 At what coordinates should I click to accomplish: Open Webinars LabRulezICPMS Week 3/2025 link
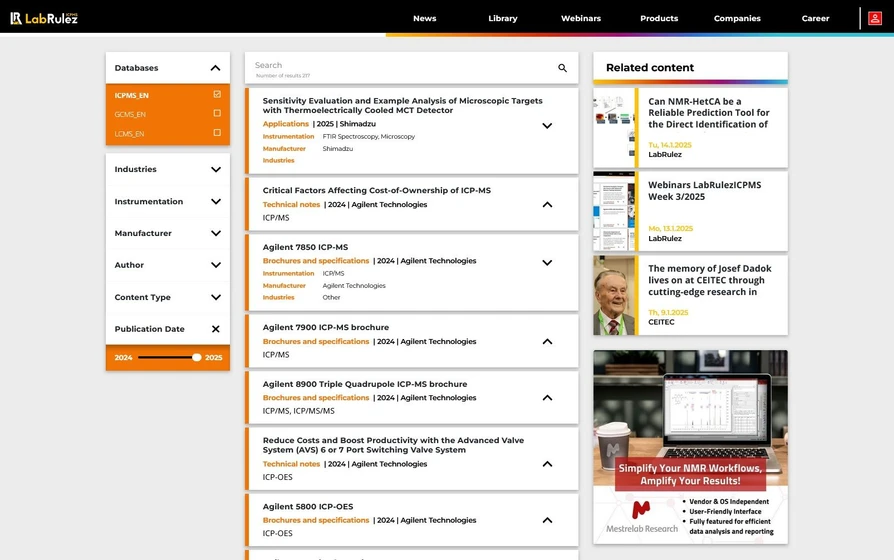click(705, 190)
